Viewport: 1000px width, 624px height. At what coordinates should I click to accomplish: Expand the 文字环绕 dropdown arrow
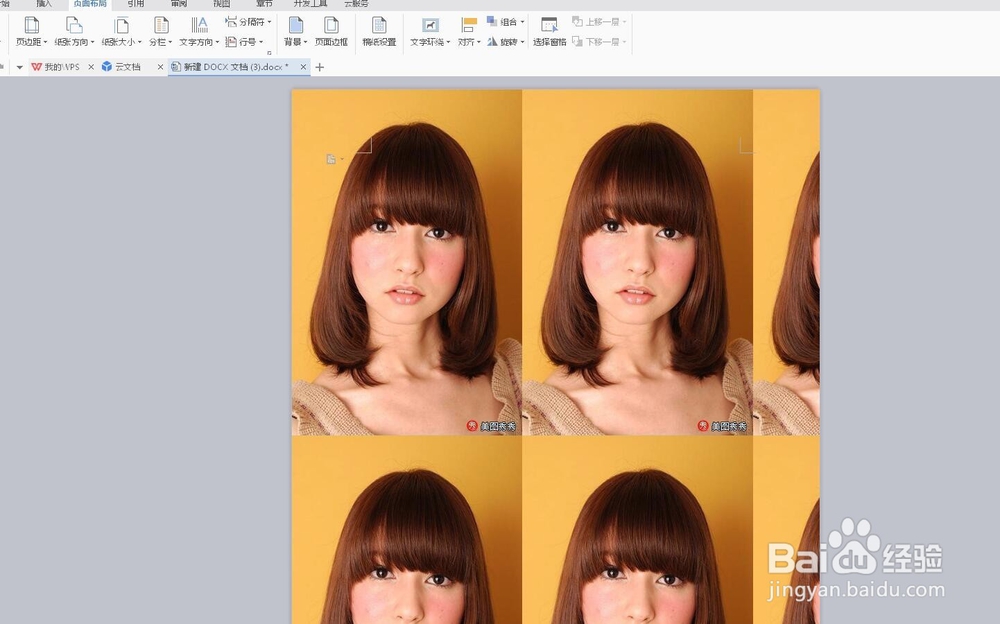coord(448,42)
